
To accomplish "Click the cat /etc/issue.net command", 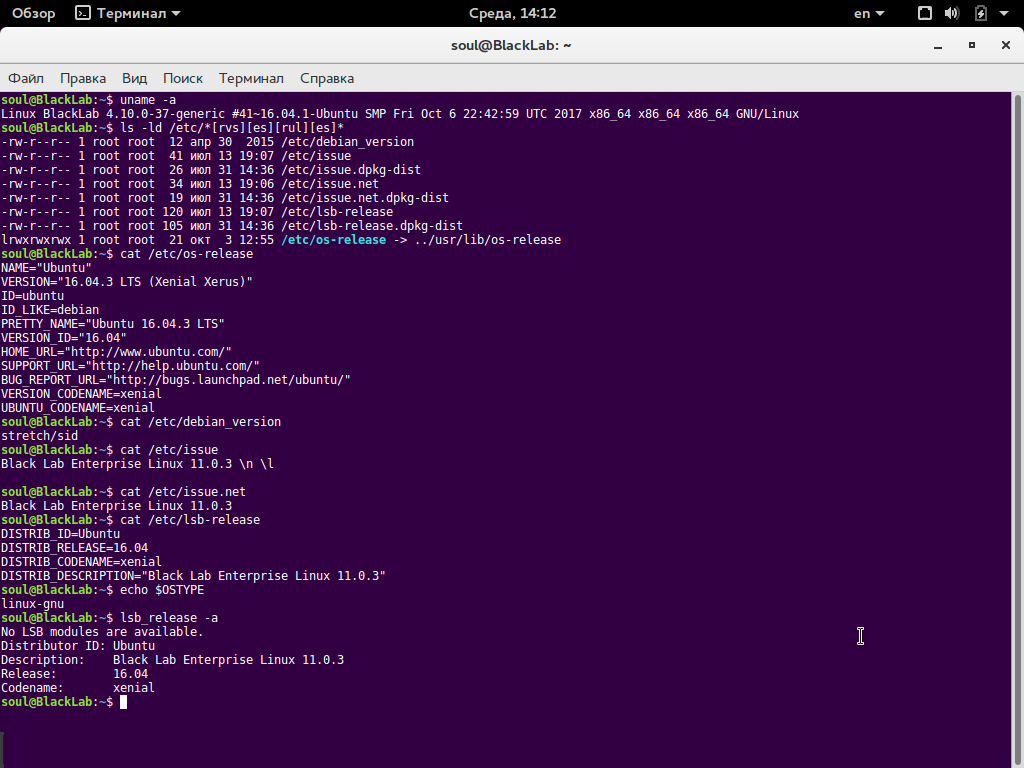I will [x=183, y=492].
